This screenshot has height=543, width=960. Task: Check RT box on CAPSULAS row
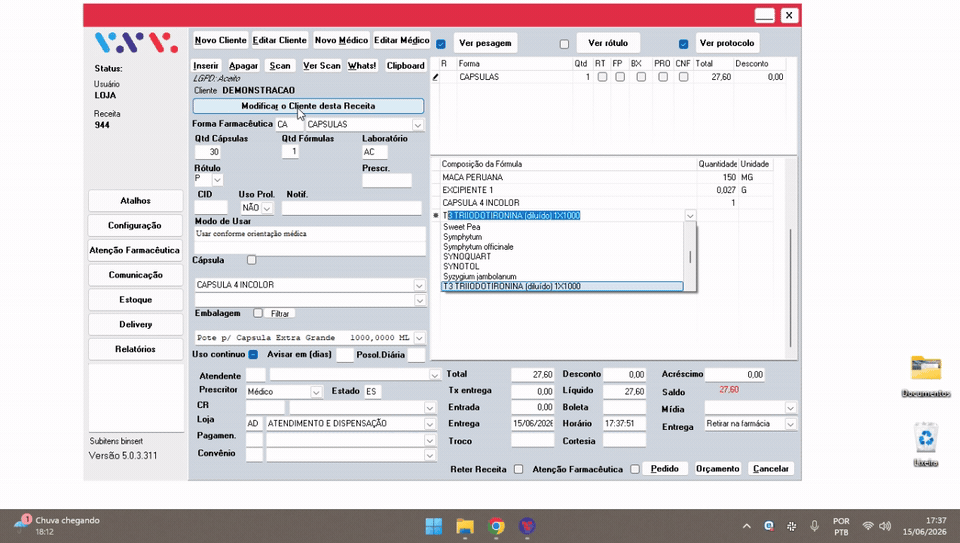tap(602, 77)
